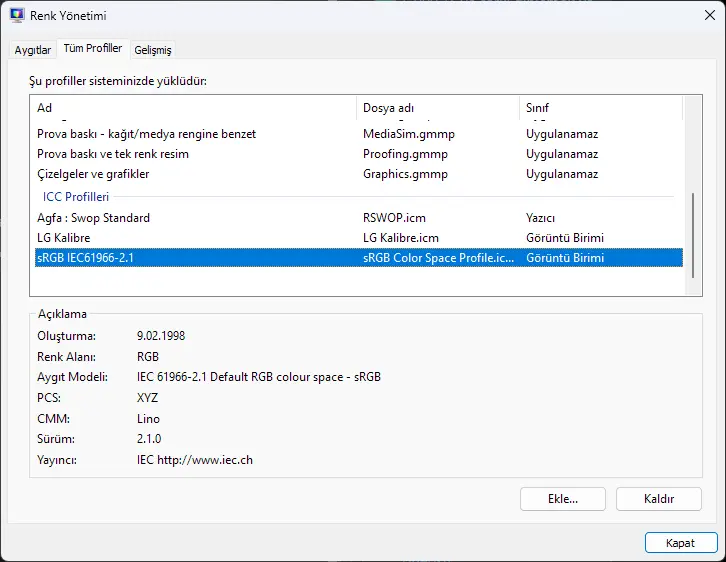Click the Ekle... button
This screenshot has height=562, width=726.
[x=563, y=499]
